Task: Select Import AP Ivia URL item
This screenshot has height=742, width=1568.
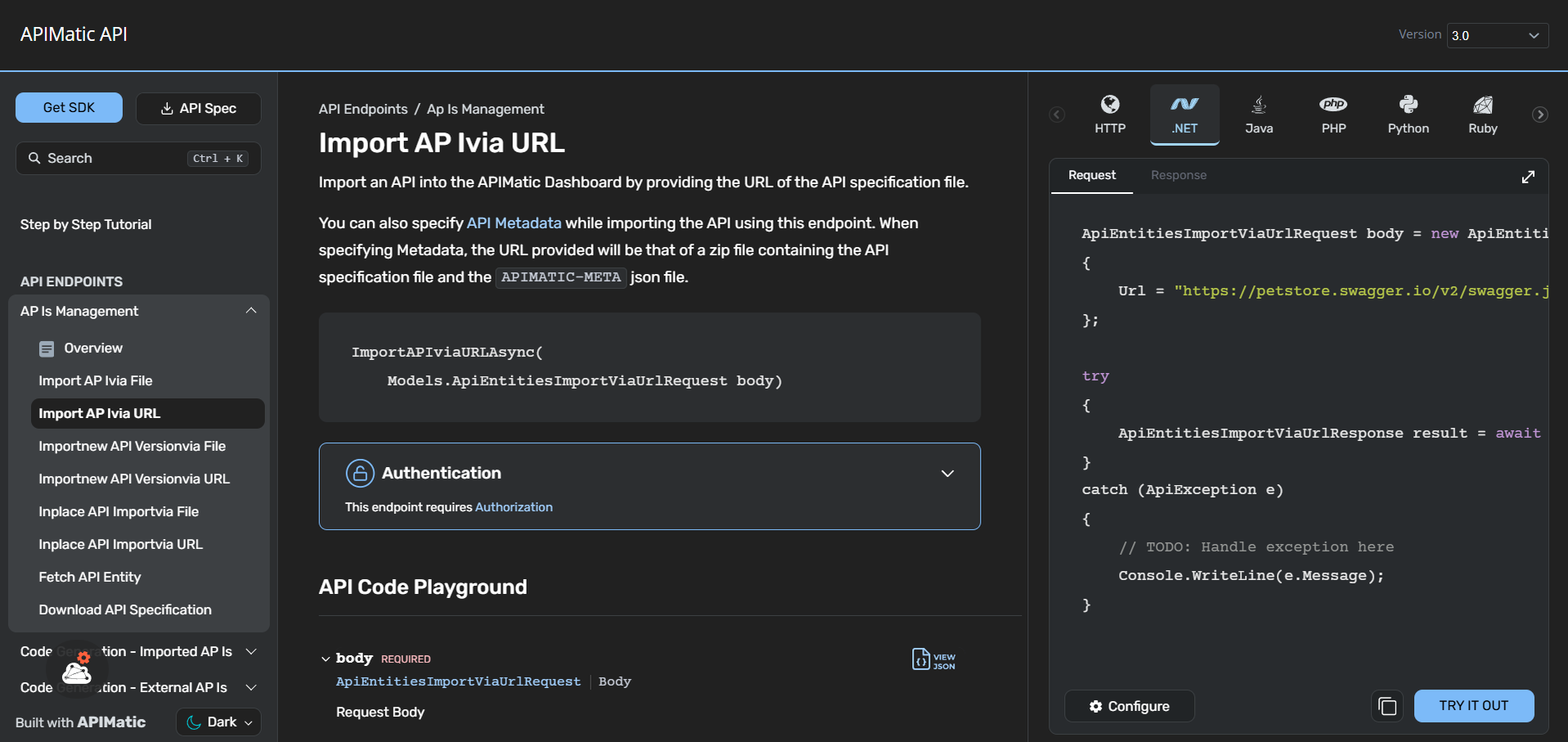Action: [x=147, y=413]
